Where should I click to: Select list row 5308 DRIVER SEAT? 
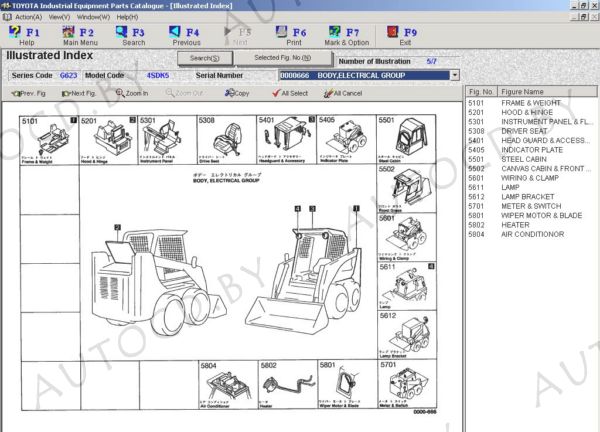[x=530, y=131]
